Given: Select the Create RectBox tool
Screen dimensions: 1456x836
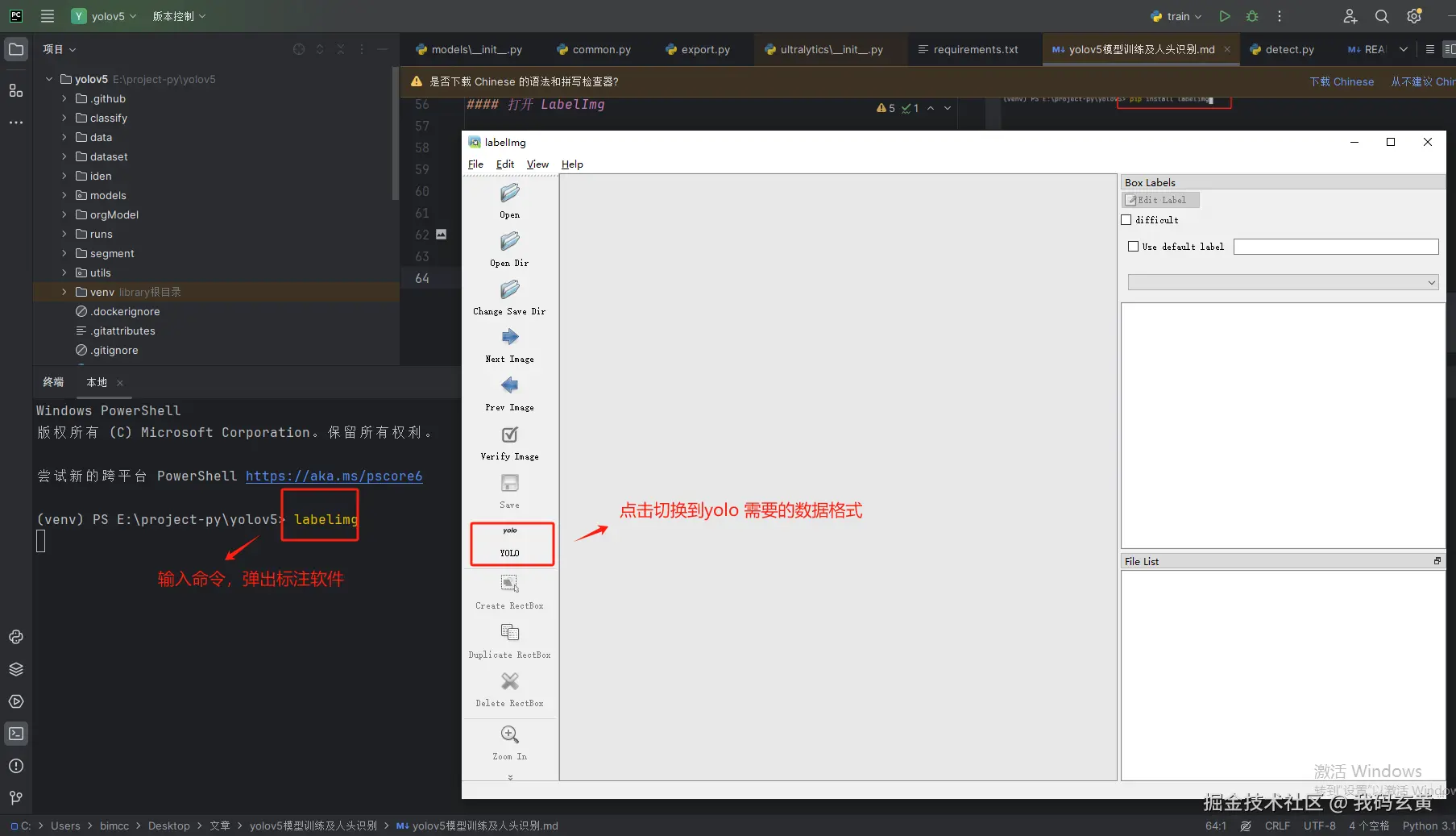Looking at the screenshot, I should 509,584.
